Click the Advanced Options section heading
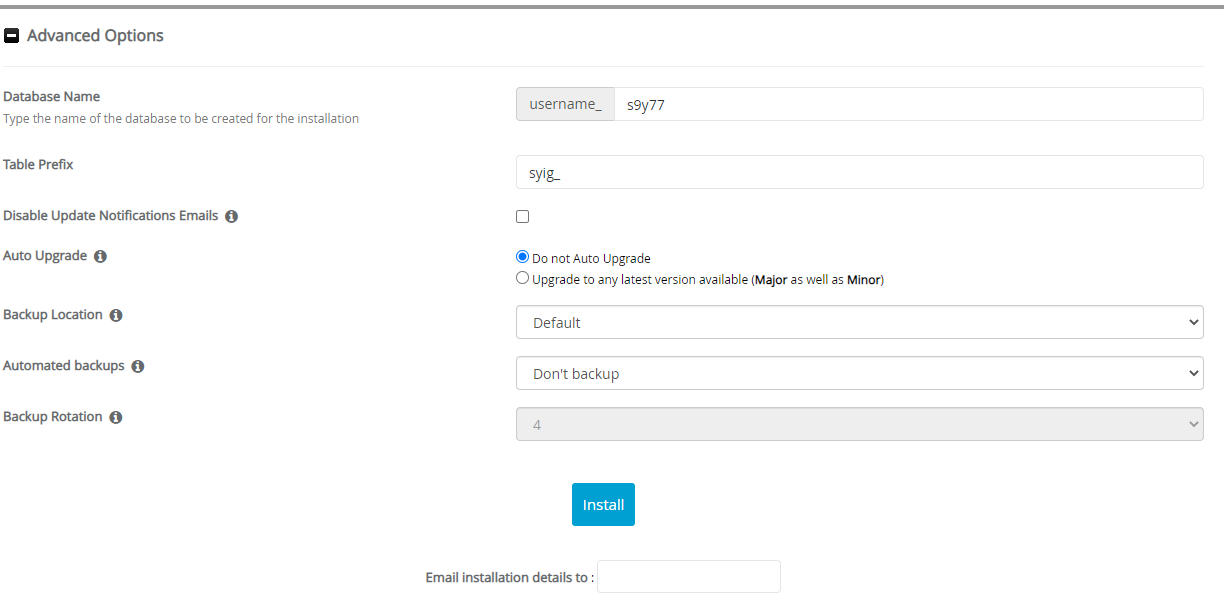This screenshot has width=1231, height=616. pyautogui.click(x=95, y=36)
